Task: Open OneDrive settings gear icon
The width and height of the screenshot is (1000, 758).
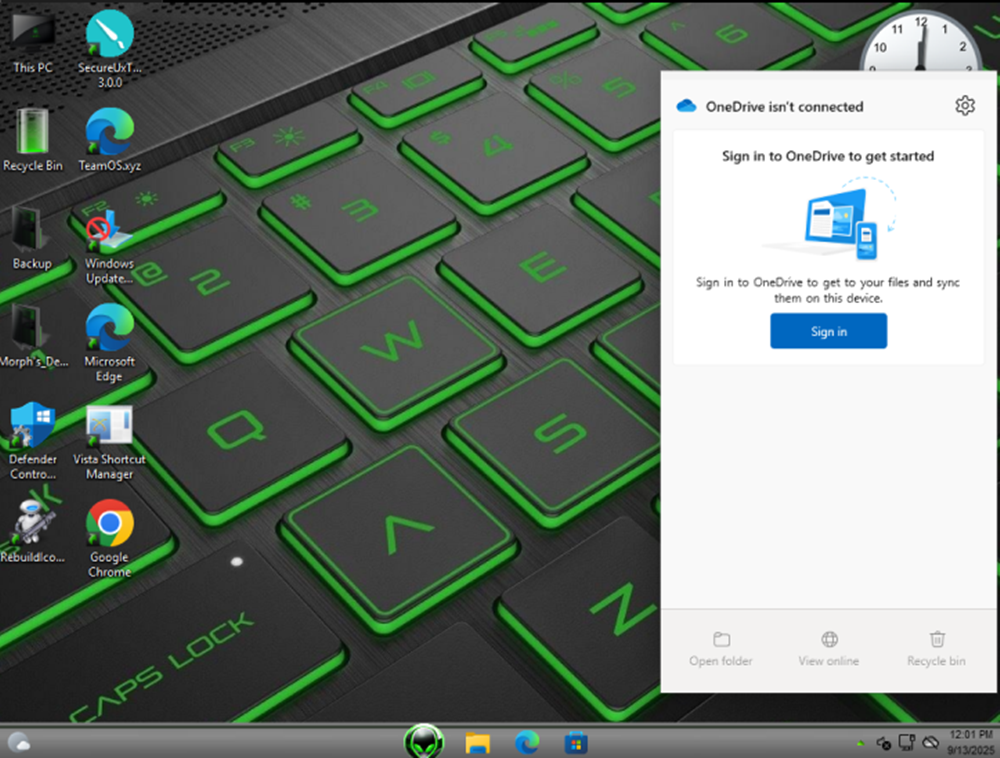Action: pyautogui.click(x=964, y=106)
